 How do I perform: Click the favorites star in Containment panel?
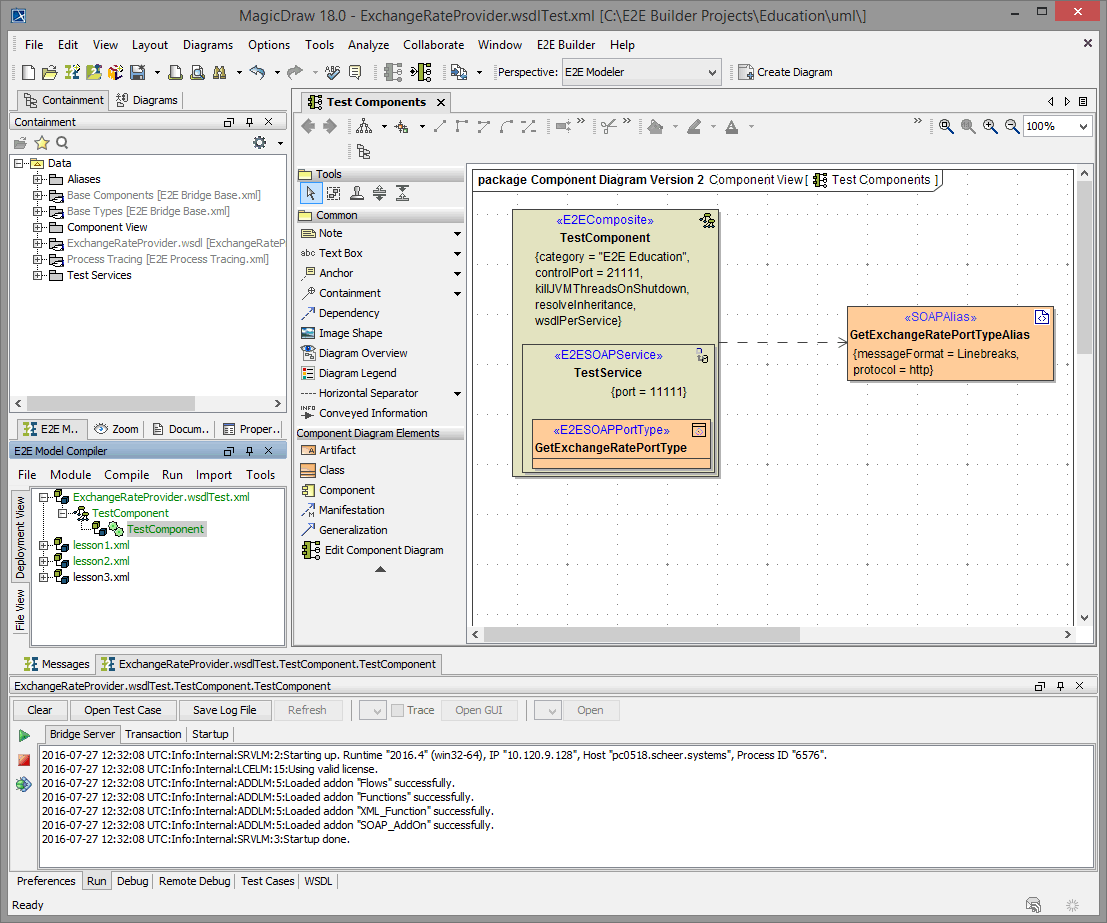point(42,143)
